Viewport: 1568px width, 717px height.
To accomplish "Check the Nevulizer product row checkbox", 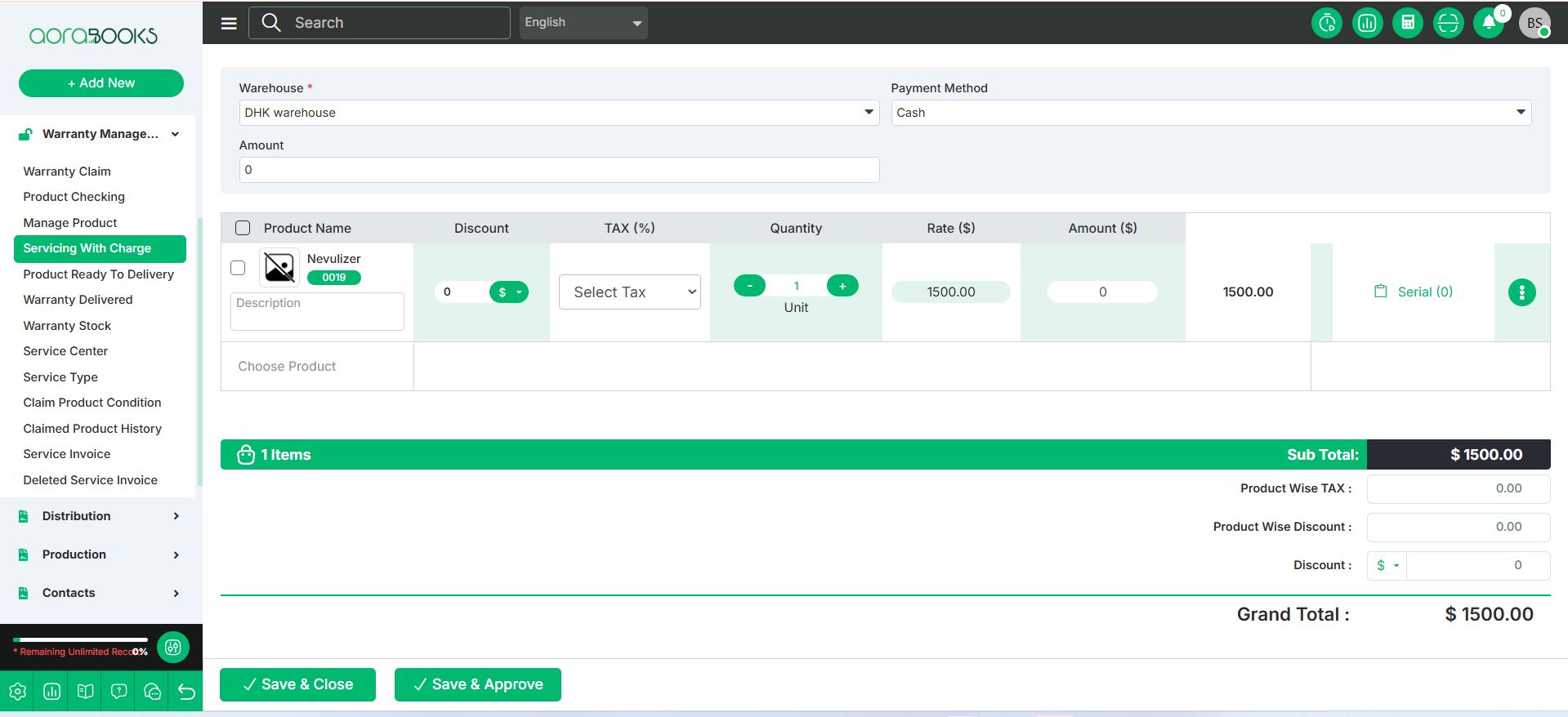I will click(238, 268).
